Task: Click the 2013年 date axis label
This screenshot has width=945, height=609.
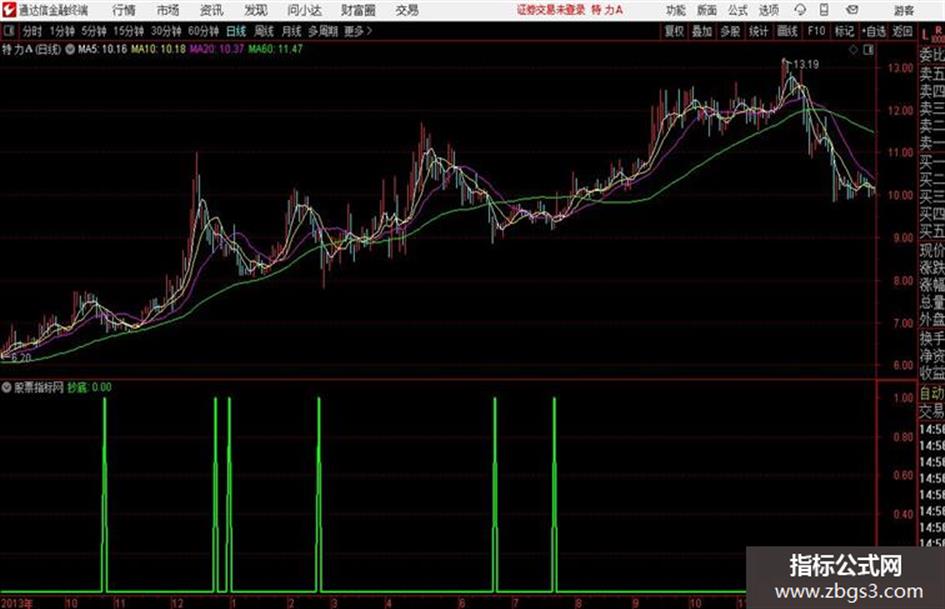Action: click(17, 603)
